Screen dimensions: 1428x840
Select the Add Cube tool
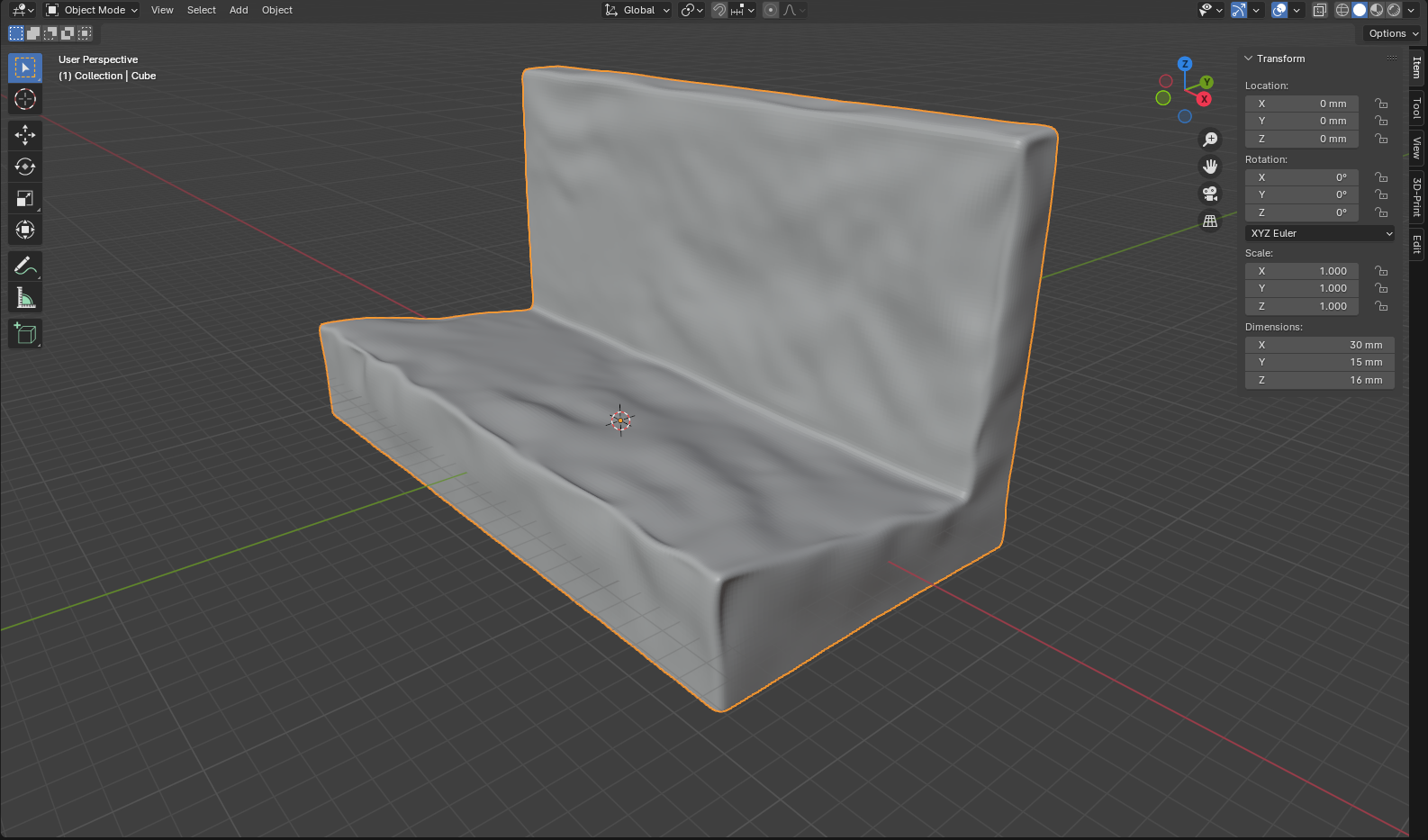(25, 334)
